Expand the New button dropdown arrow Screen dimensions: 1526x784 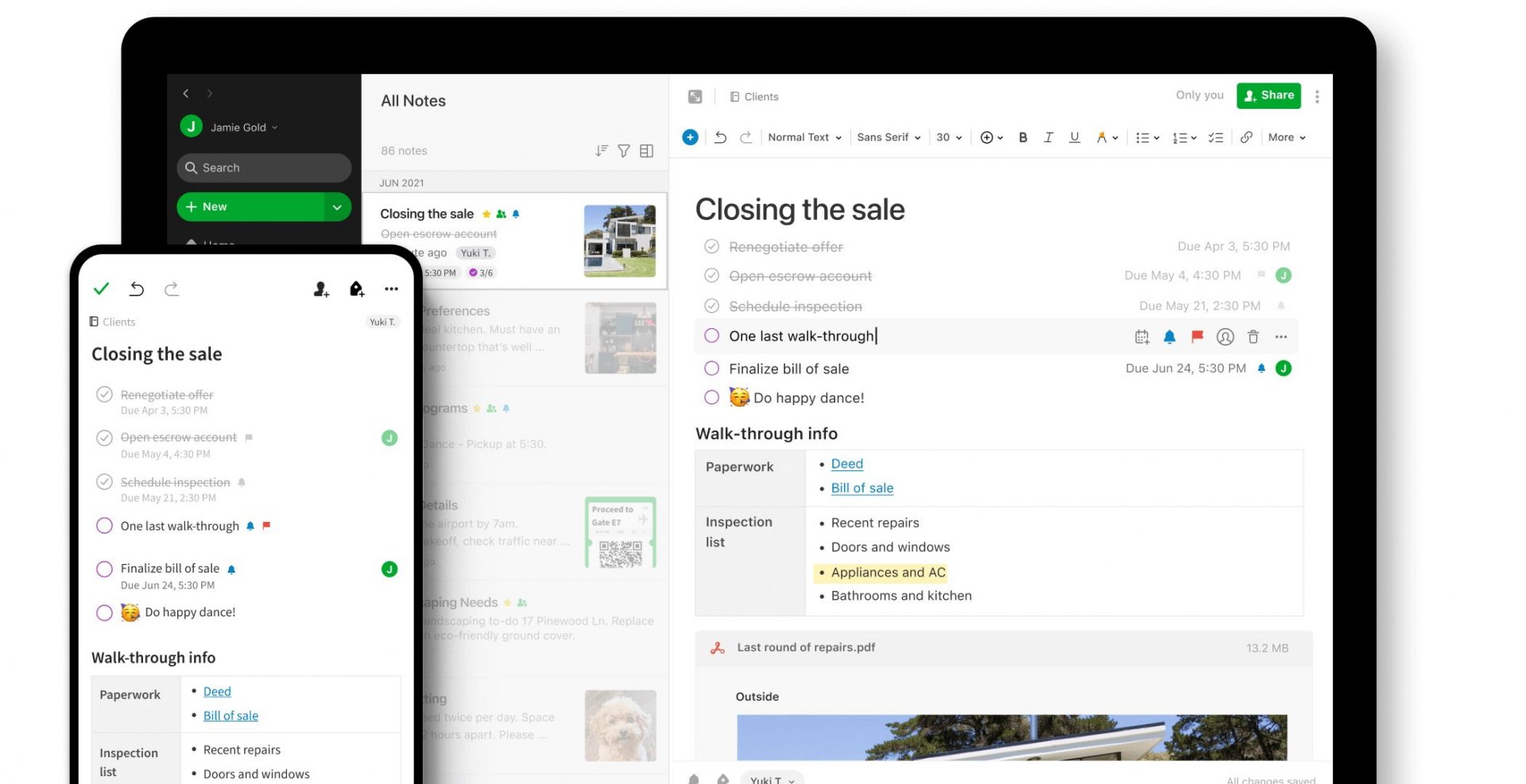pyautogui.click(x=337, y=207)
